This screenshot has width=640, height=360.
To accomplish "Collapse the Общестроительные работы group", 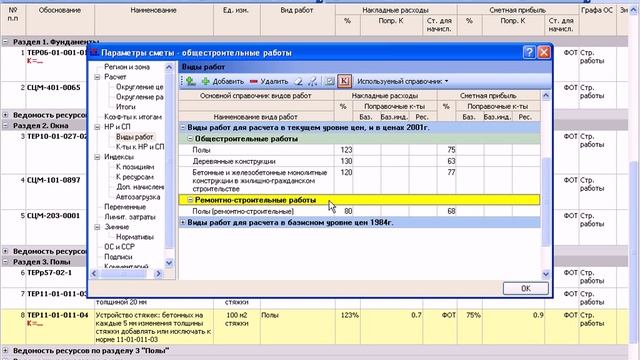I will [190, 139].
